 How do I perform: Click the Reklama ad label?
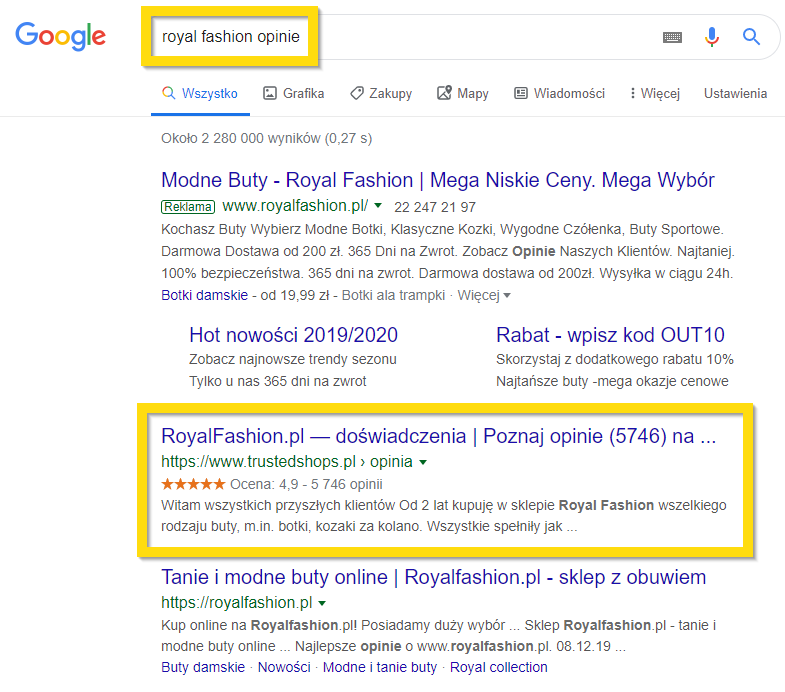(x=188, y=207)
